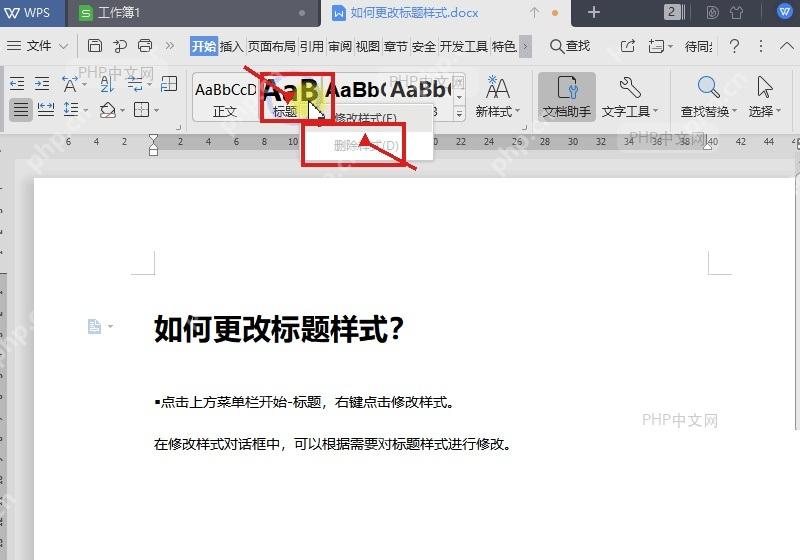
Task: Toggle justified alignment button
Action: pyautogui.click(x=21, y=110)
